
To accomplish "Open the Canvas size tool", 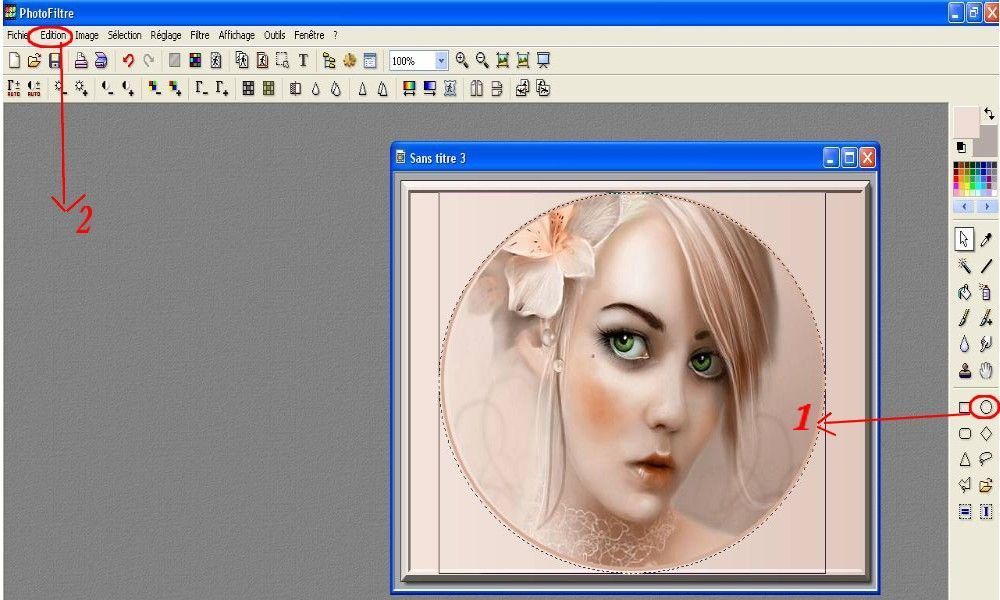I will point(262,60).
